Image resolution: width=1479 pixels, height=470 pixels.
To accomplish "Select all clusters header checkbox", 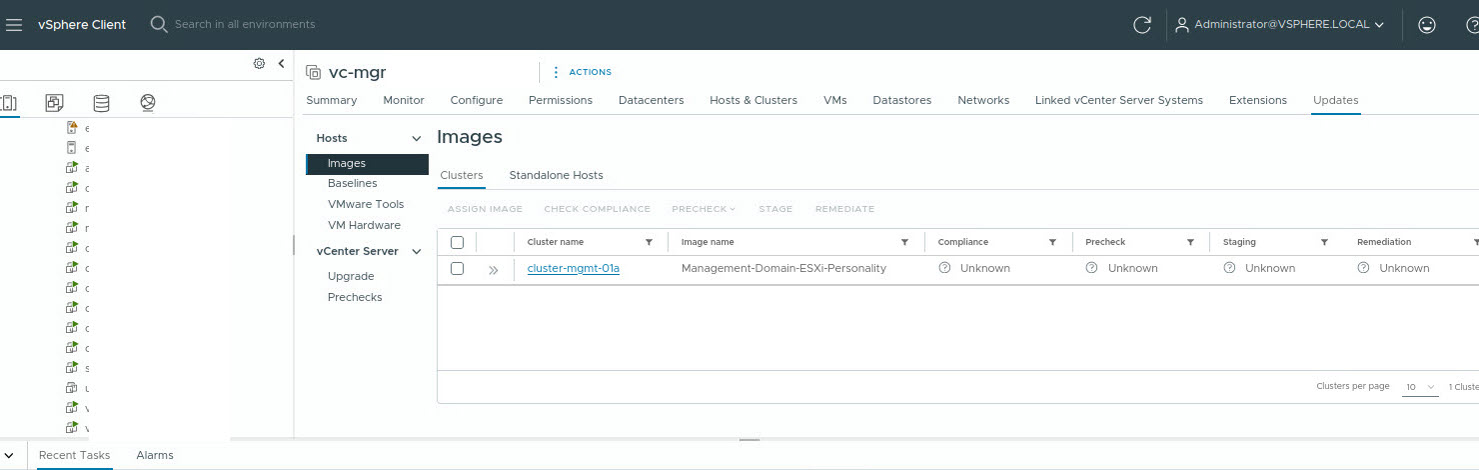I will point(457,242).
